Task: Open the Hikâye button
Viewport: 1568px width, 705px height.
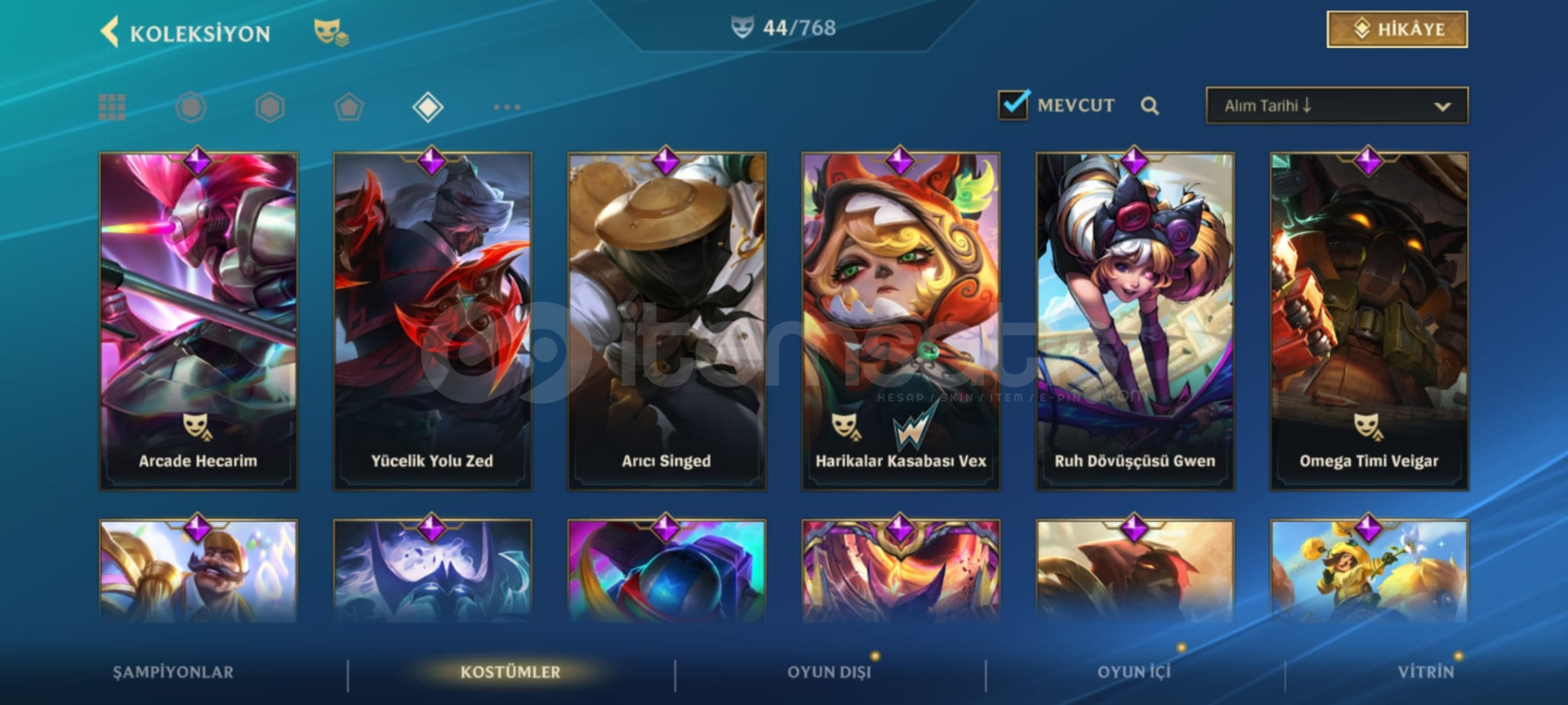Action: click(1397, 29)
